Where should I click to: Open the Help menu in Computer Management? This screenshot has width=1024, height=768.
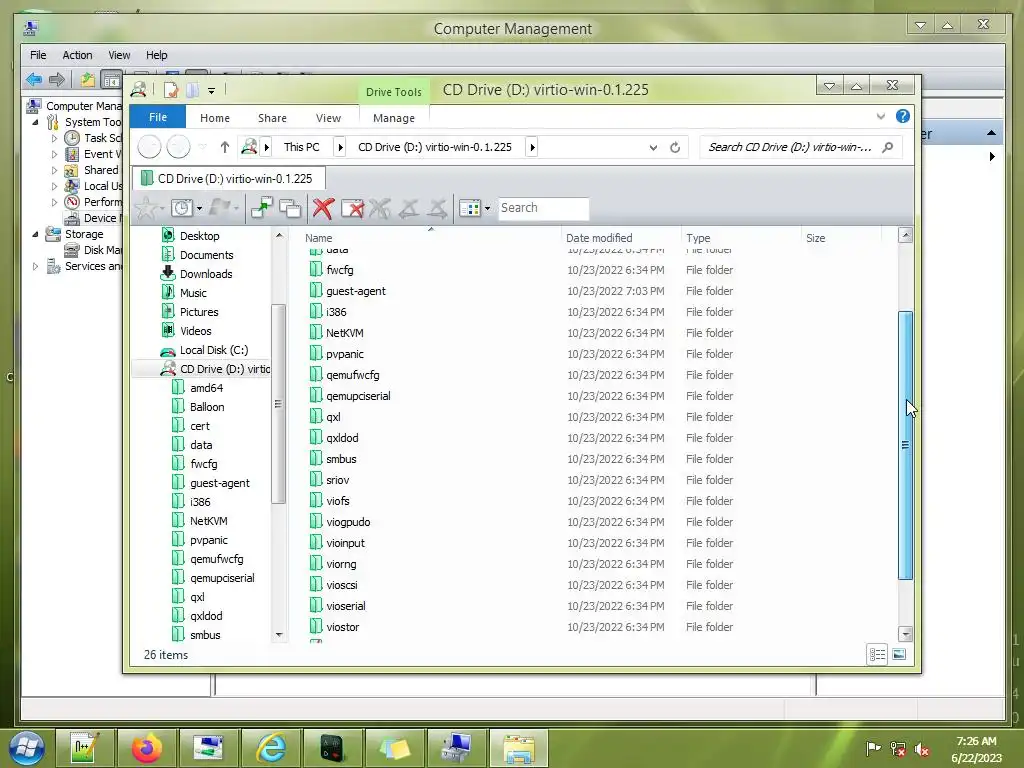(157, 55)
